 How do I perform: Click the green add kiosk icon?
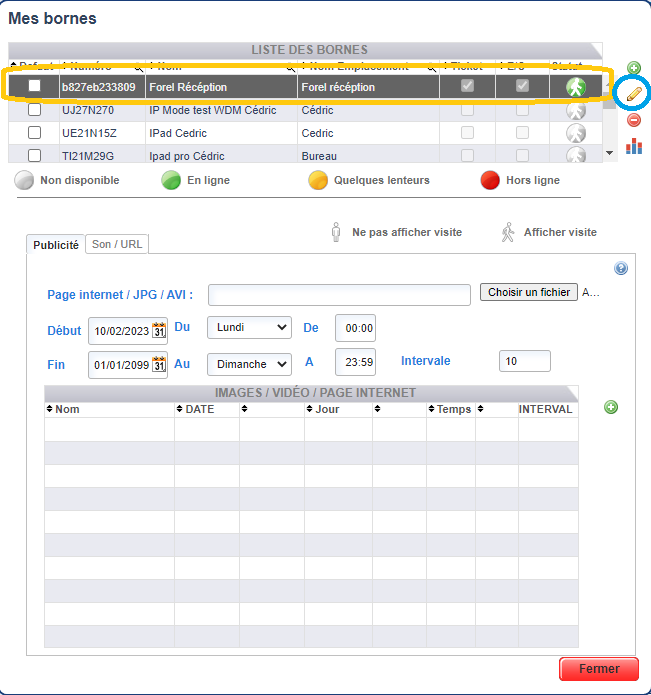(x=633, y=68)
